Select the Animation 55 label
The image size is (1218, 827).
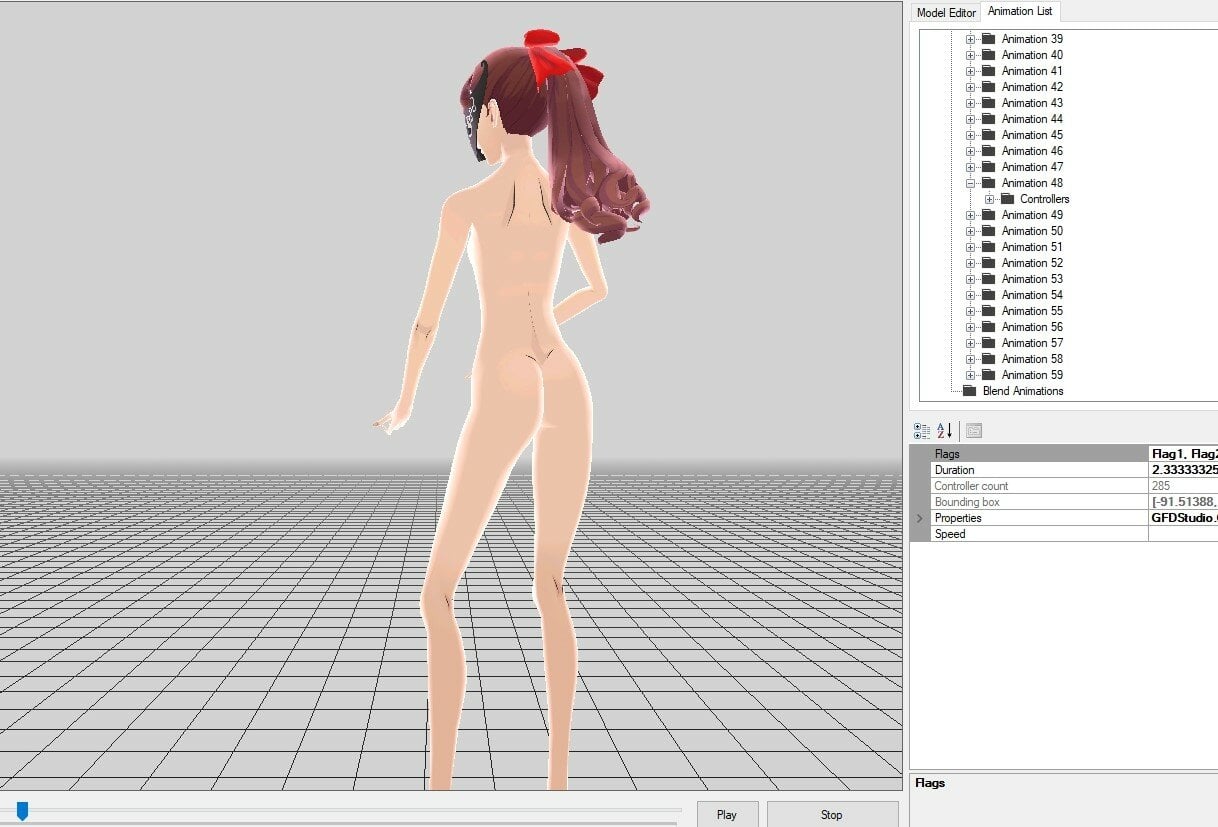1032,311
